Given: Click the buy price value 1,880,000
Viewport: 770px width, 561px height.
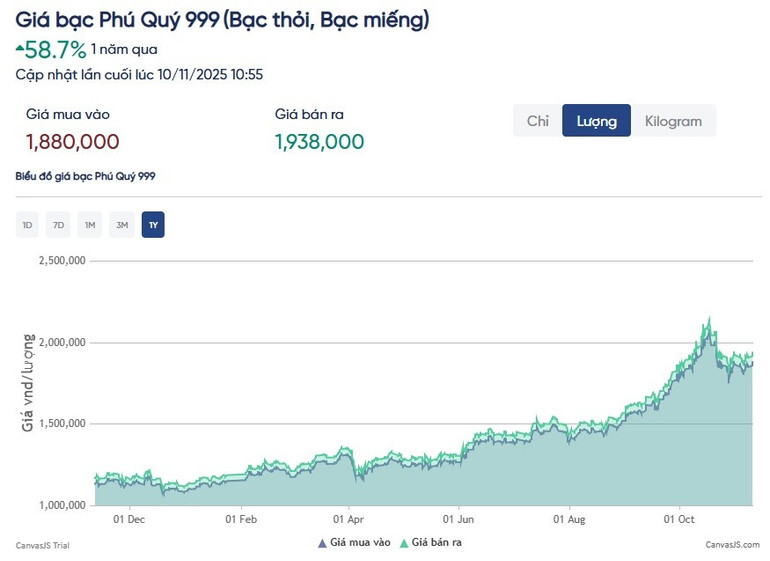Looking at the screenshot, I should point(73,142).
